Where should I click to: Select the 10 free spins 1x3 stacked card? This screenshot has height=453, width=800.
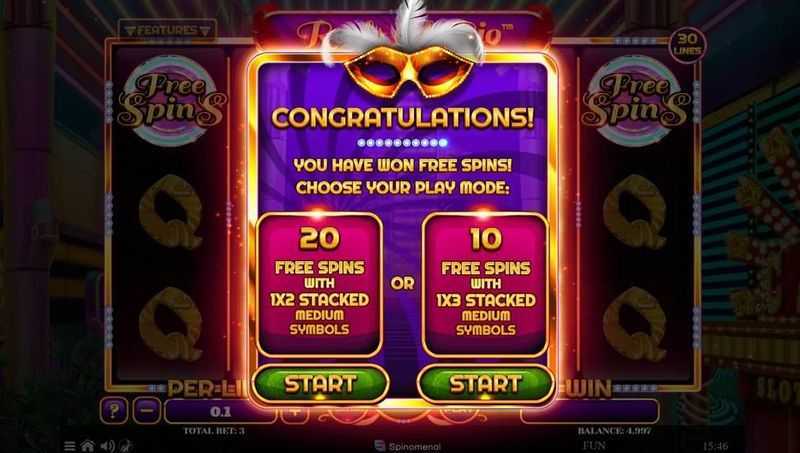click(x=485, y=284)
